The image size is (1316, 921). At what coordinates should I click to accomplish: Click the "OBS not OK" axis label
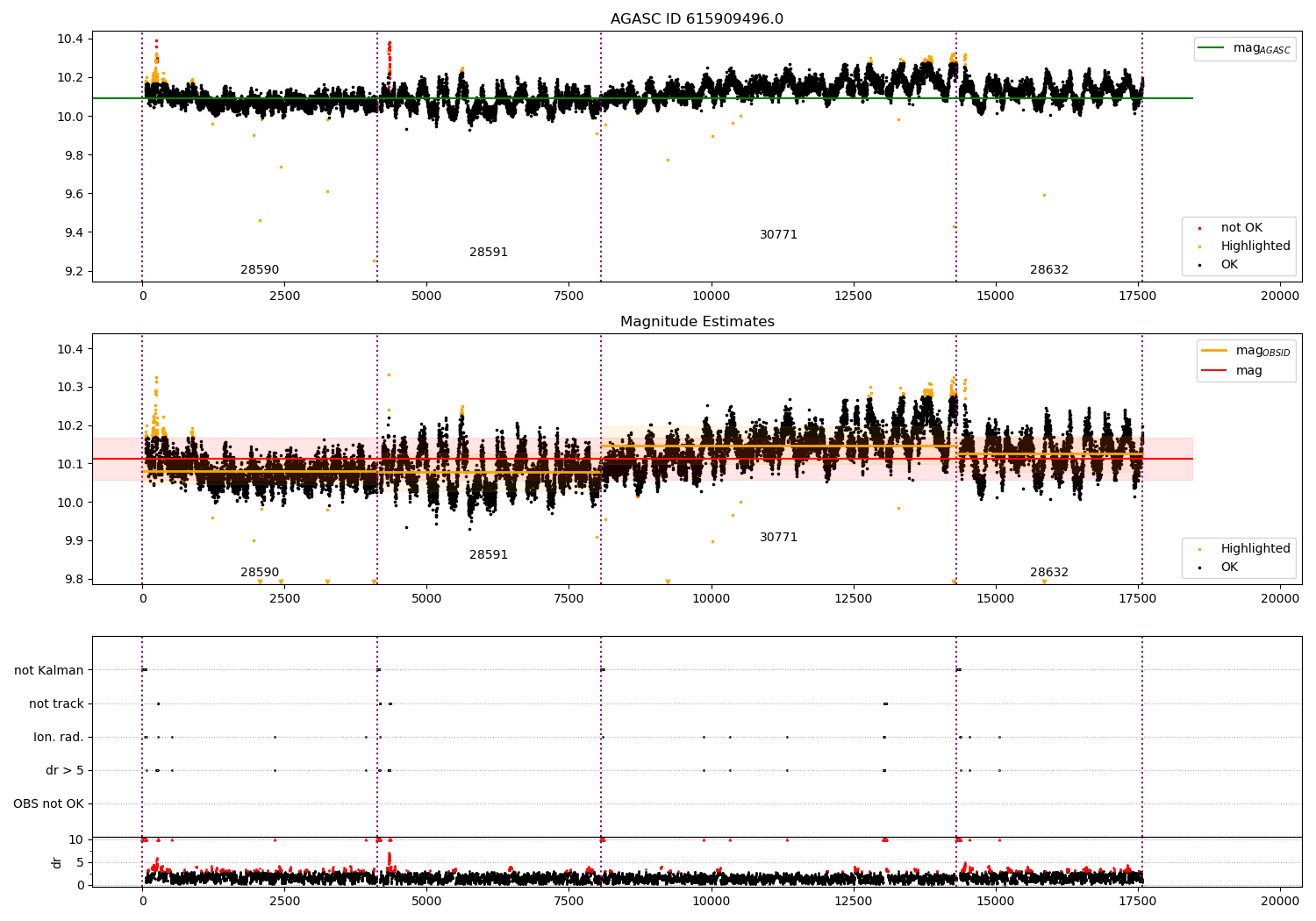49,804
